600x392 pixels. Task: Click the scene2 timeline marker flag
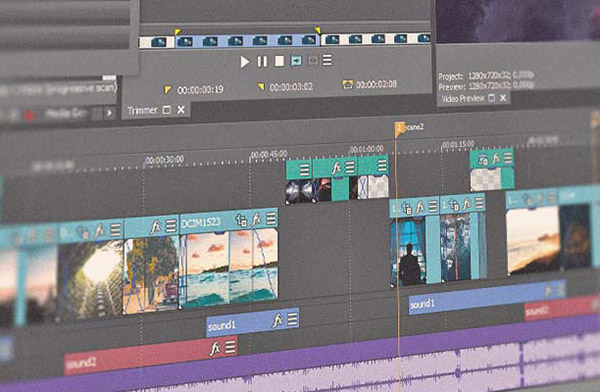coord(399,129)
